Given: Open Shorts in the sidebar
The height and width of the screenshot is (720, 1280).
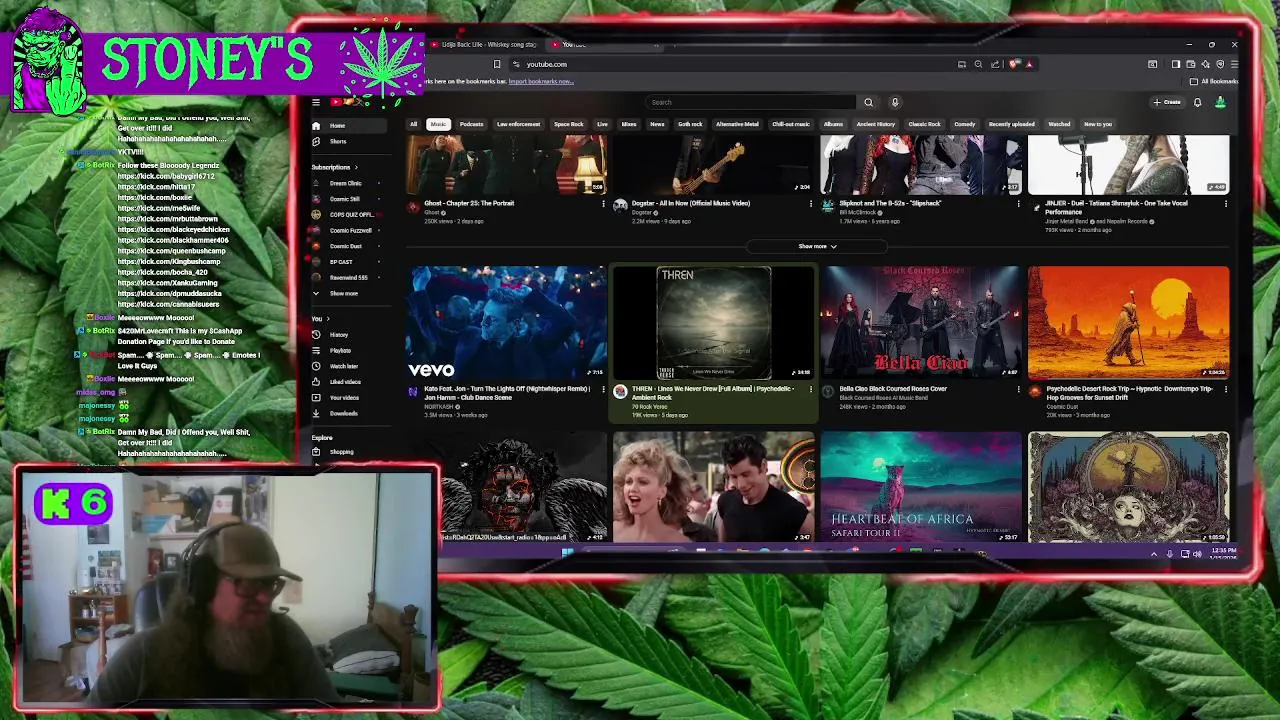Looking at the screenshot, I should click(x=348, y=141).
